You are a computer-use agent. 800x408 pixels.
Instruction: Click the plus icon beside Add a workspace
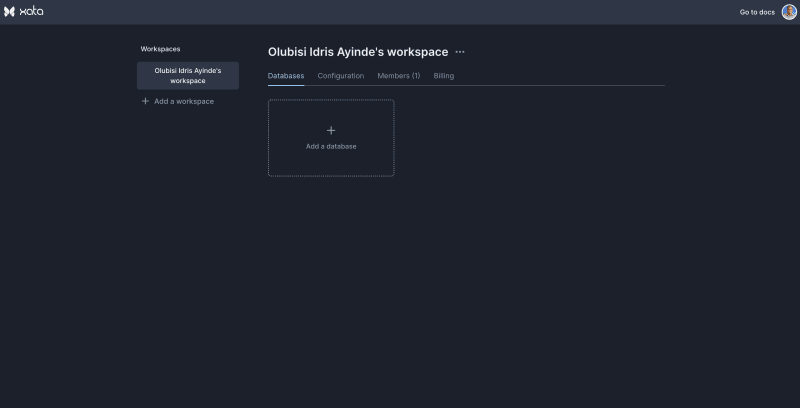[145, 101]
